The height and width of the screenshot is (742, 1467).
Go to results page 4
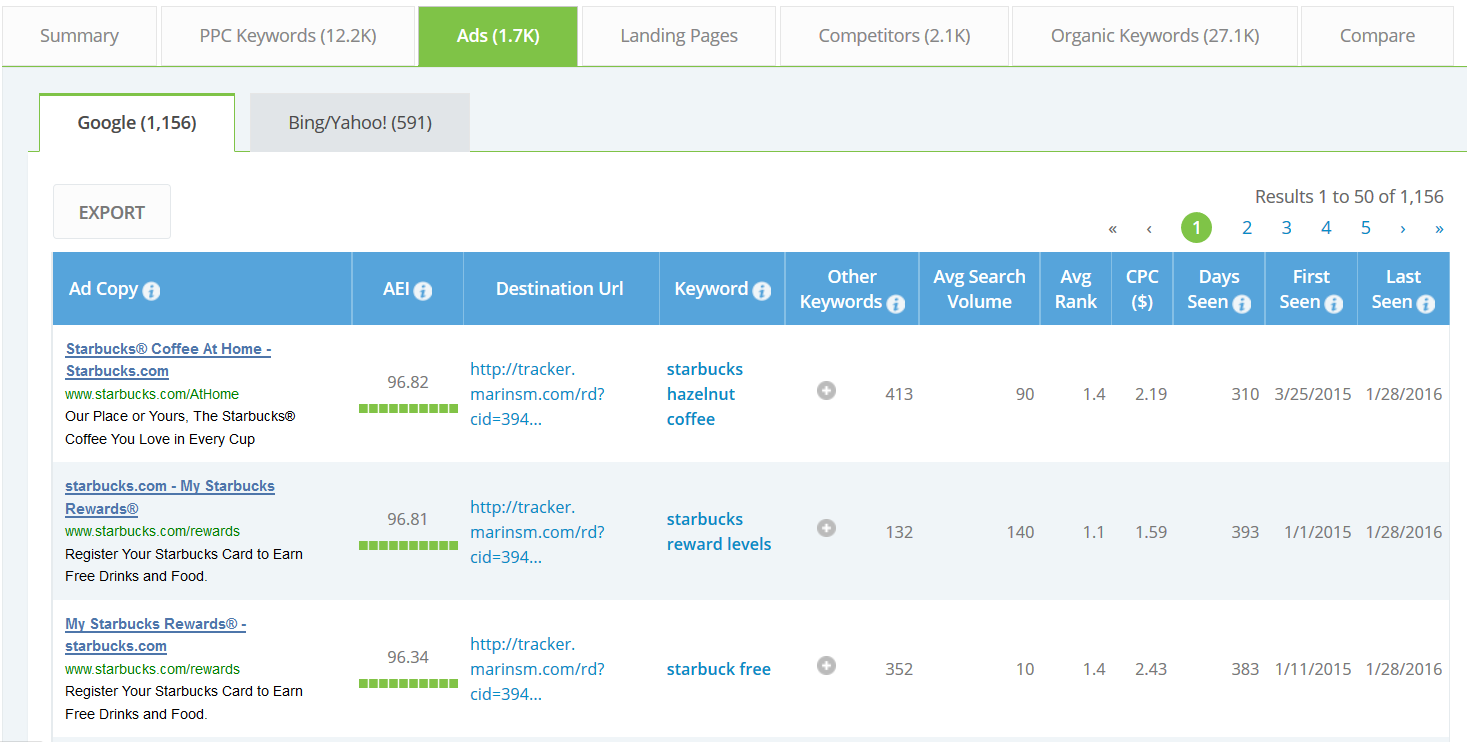pyautogui.click(x=1326, y=228)
